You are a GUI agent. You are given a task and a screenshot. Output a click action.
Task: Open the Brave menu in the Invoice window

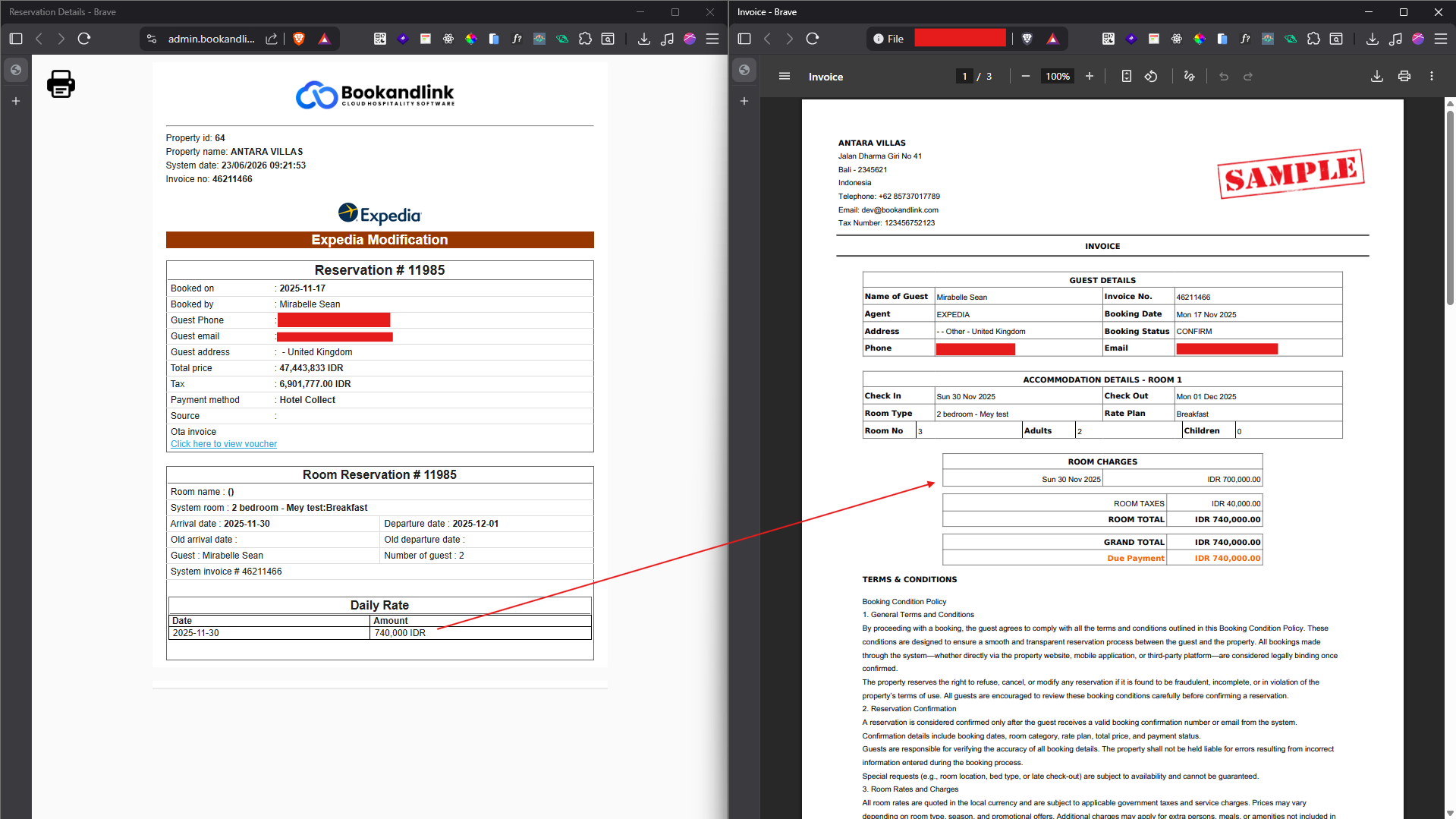tap(1441, 39)
